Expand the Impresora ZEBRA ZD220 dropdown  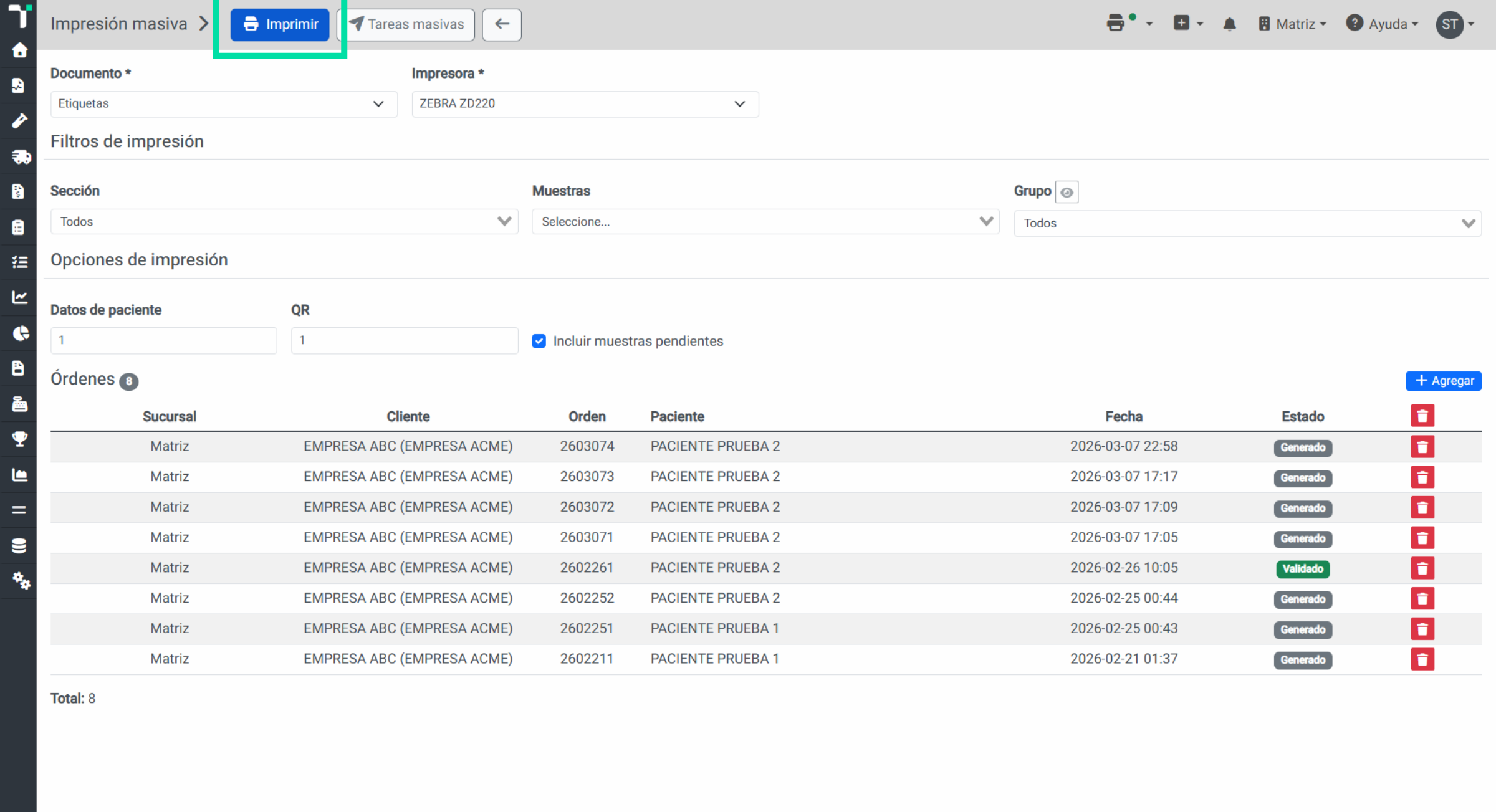(x=585, y=104)
